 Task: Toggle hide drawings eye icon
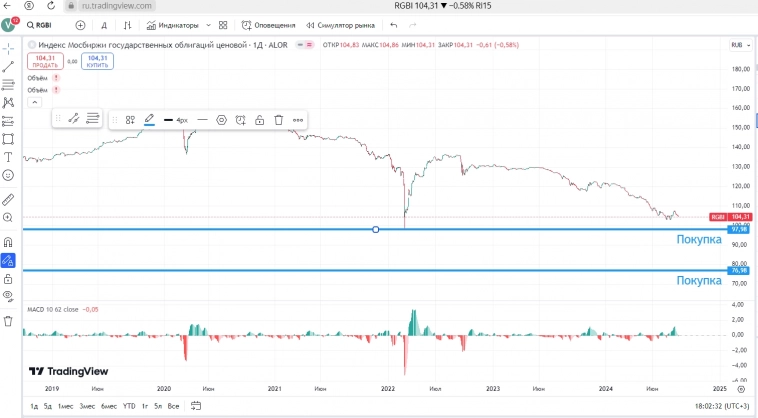click(8, 296)
